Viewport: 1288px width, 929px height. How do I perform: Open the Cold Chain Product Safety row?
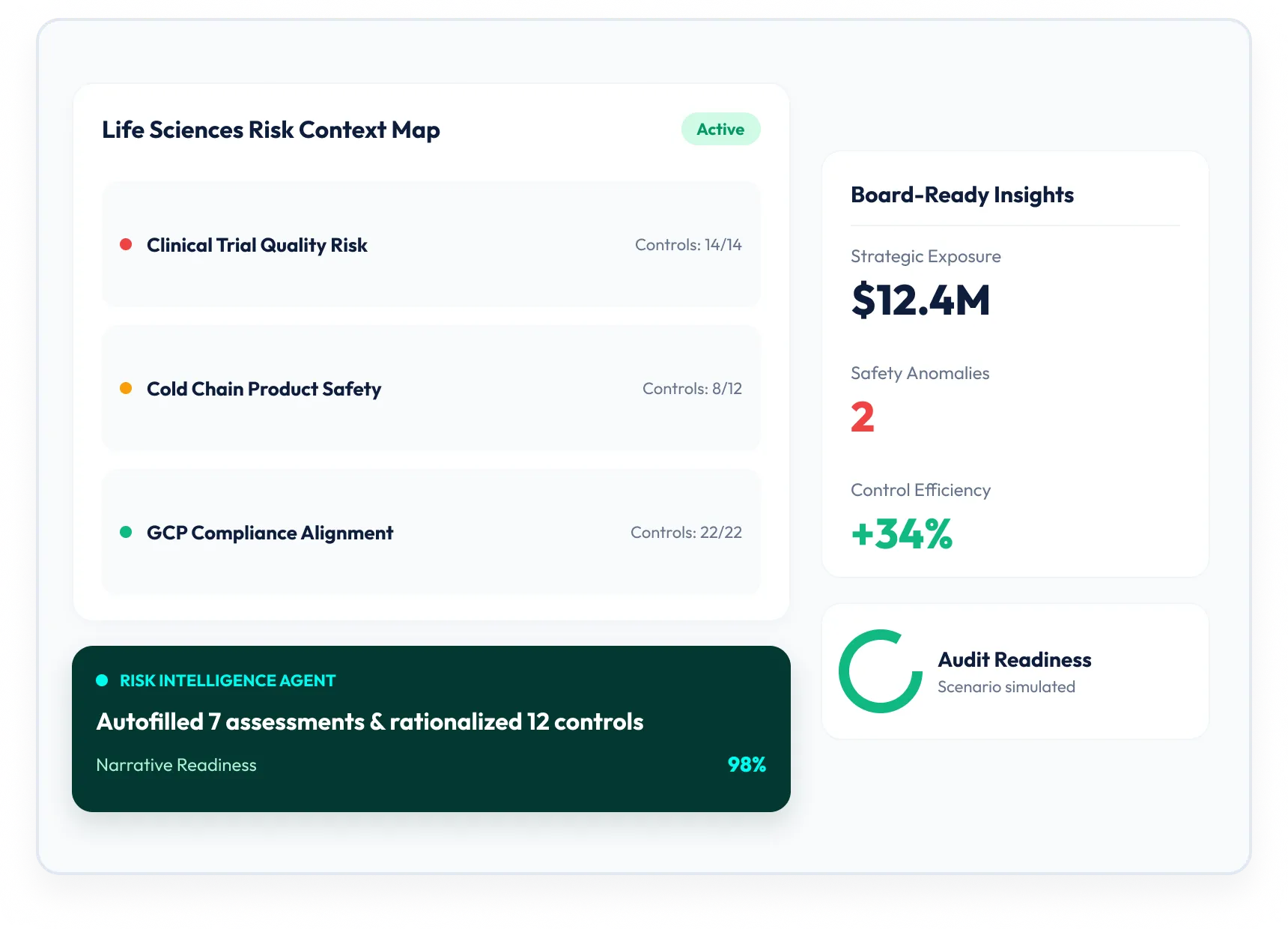(x=431, y=388)
